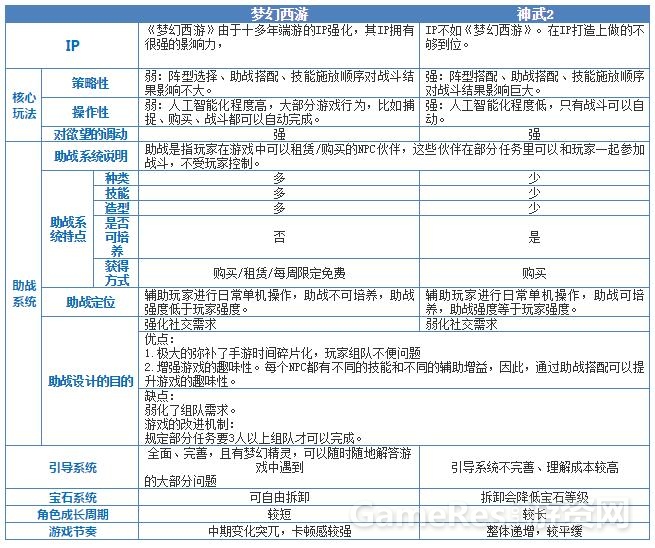
Task: Select the 助战系统 category cell
Action: [24, 294]
